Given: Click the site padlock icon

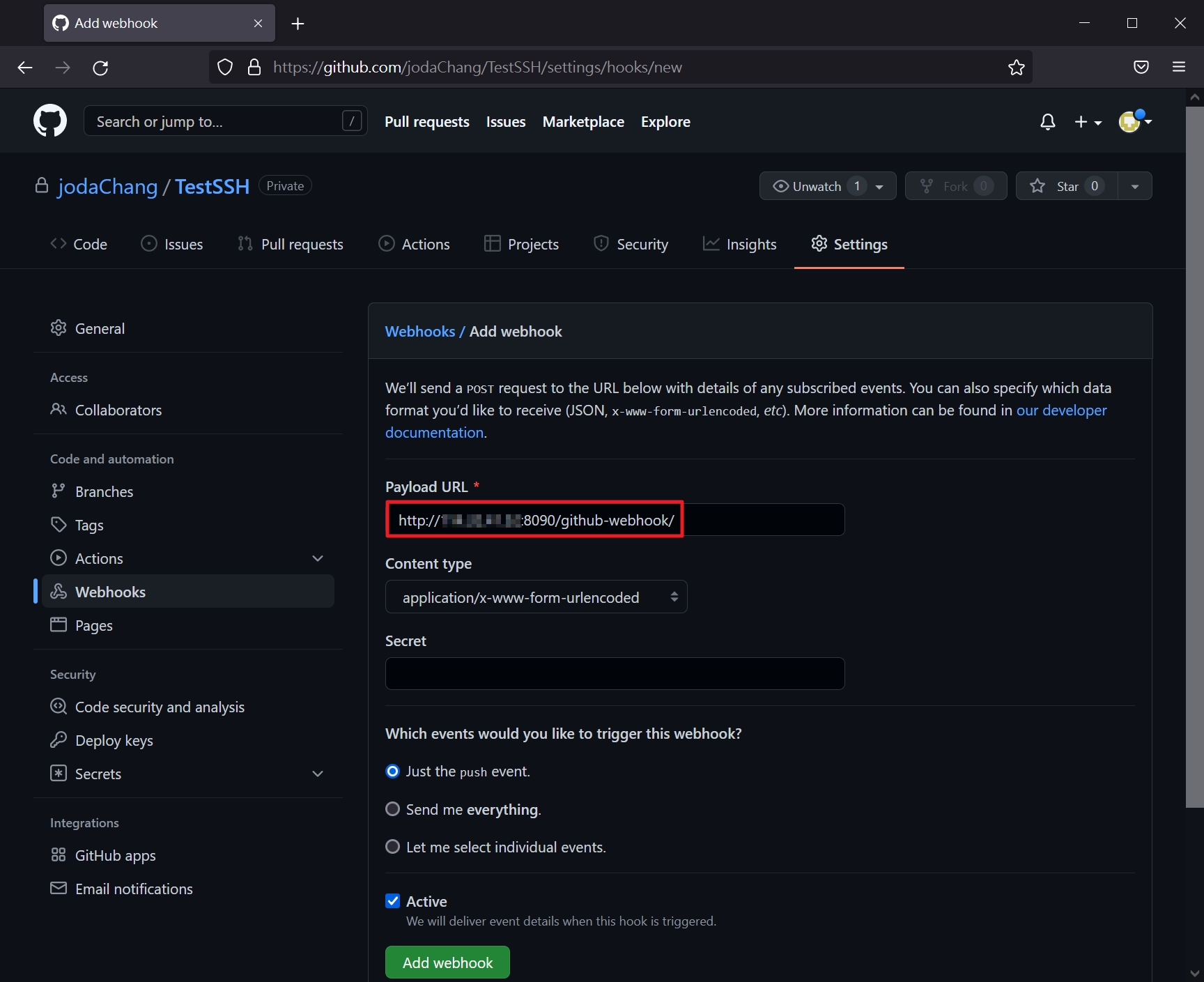Looking at the screenshot, I should 254,68.
